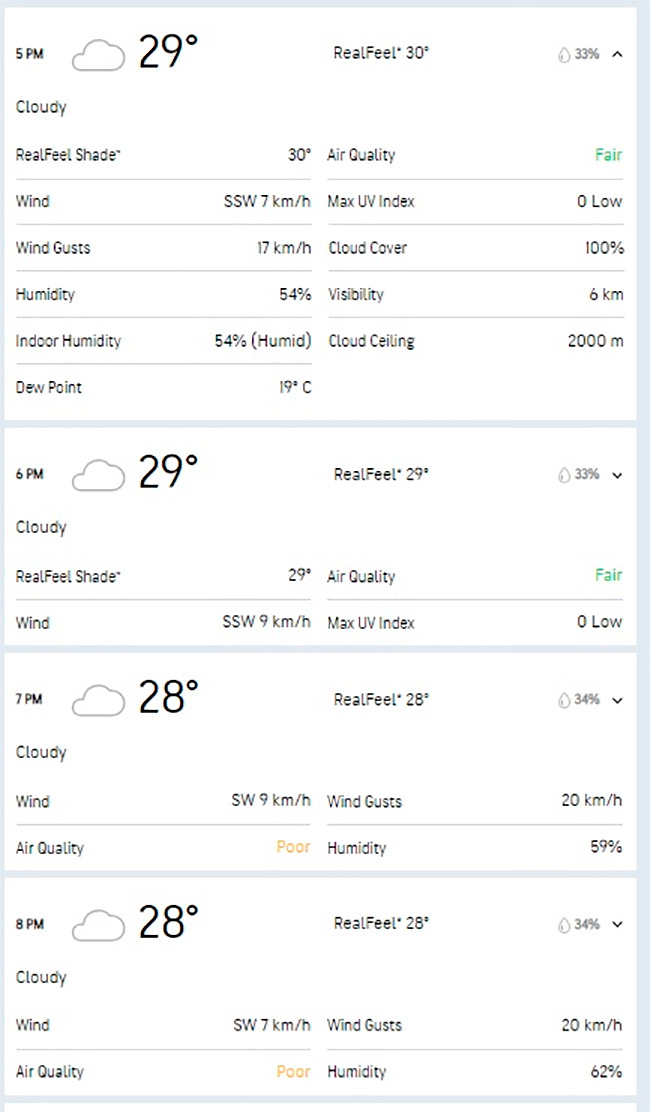Click the cloud icon for 8 PM

pos(99,925)
